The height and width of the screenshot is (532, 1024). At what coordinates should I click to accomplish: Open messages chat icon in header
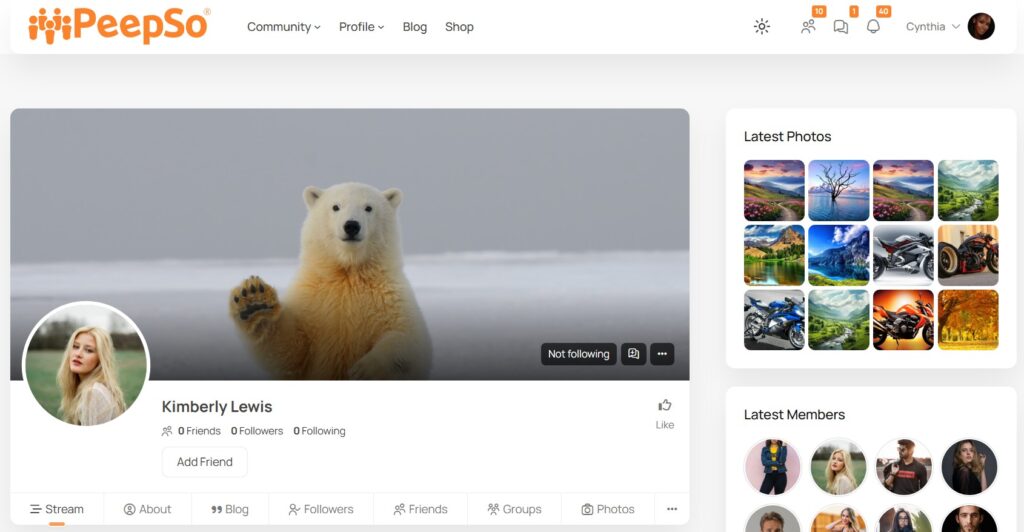[841, 27]
